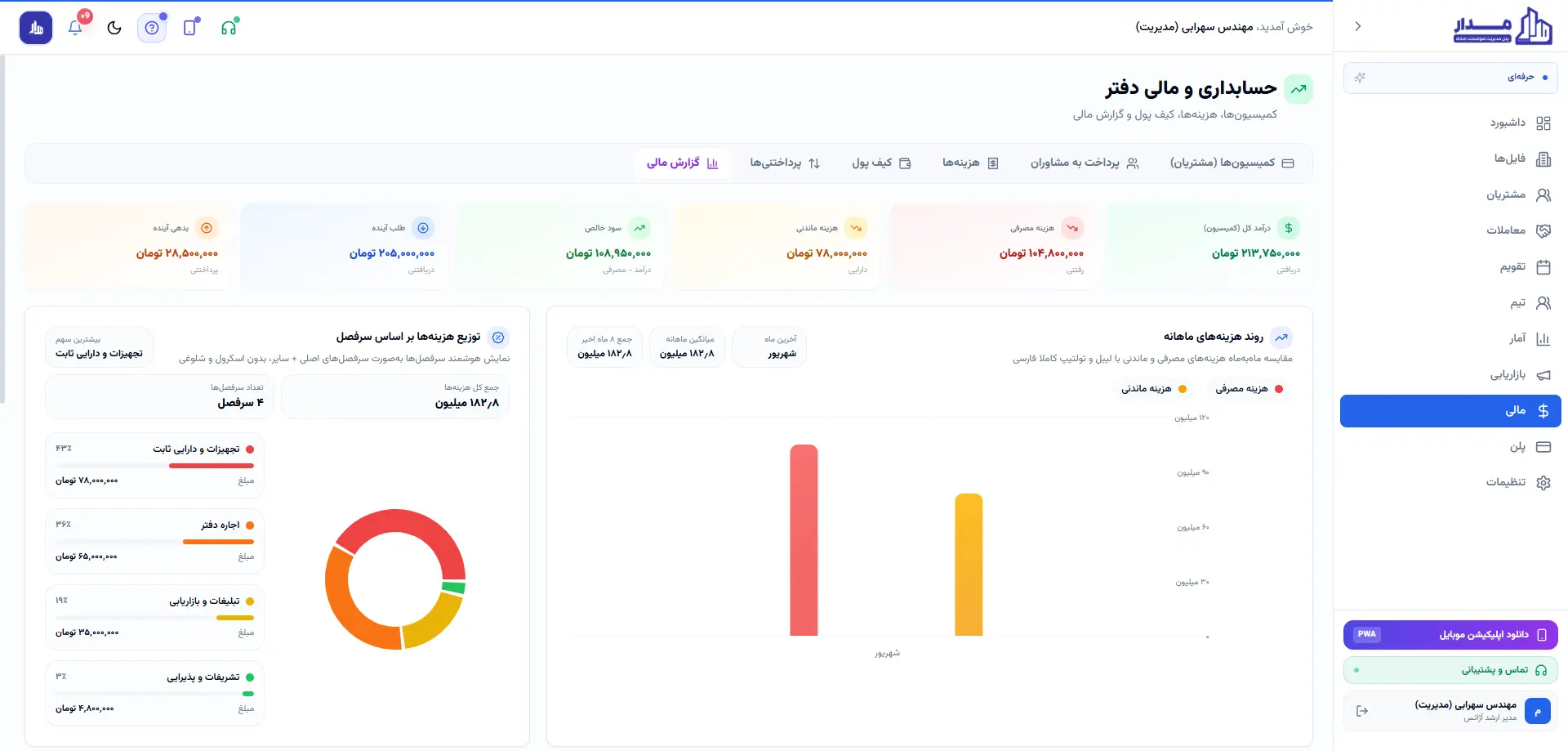Click the دانلود اپلیکیشن موبایل button
This screenshot has width=1568, height=751.
click(1450, 635)
